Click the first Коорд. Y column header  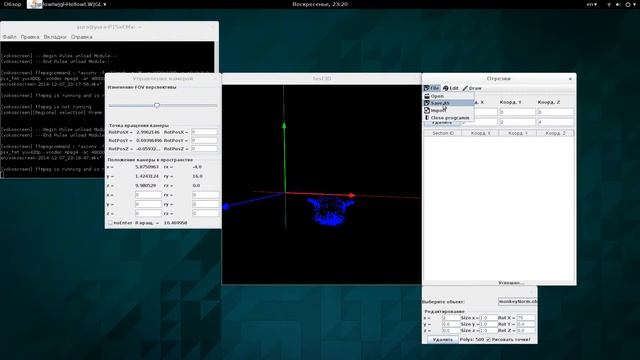pos(518,133)
